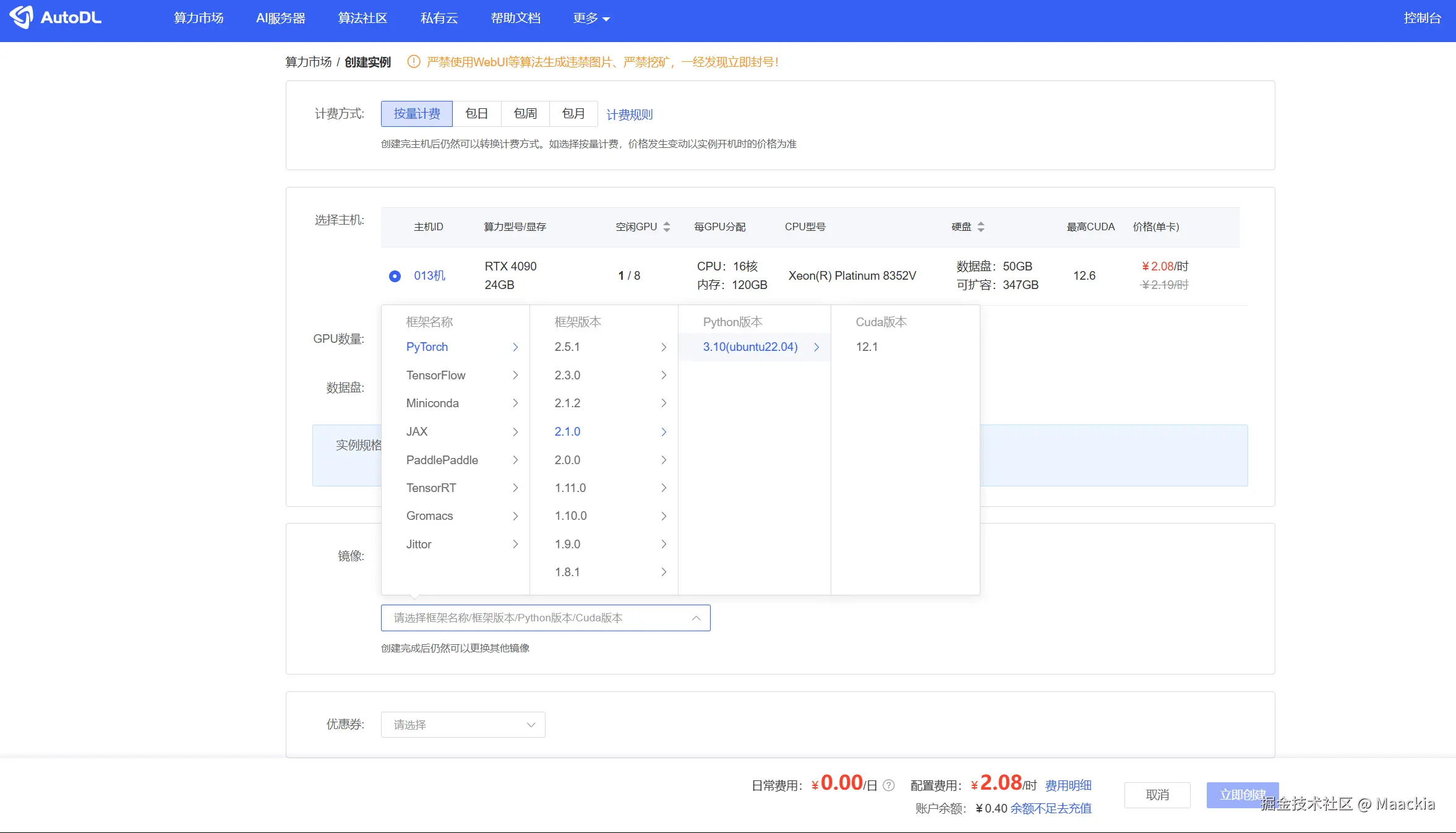1456x833 pixels.
Task: Click the 取消 button
Action: pyautogui.click(x=1157, y=795)
